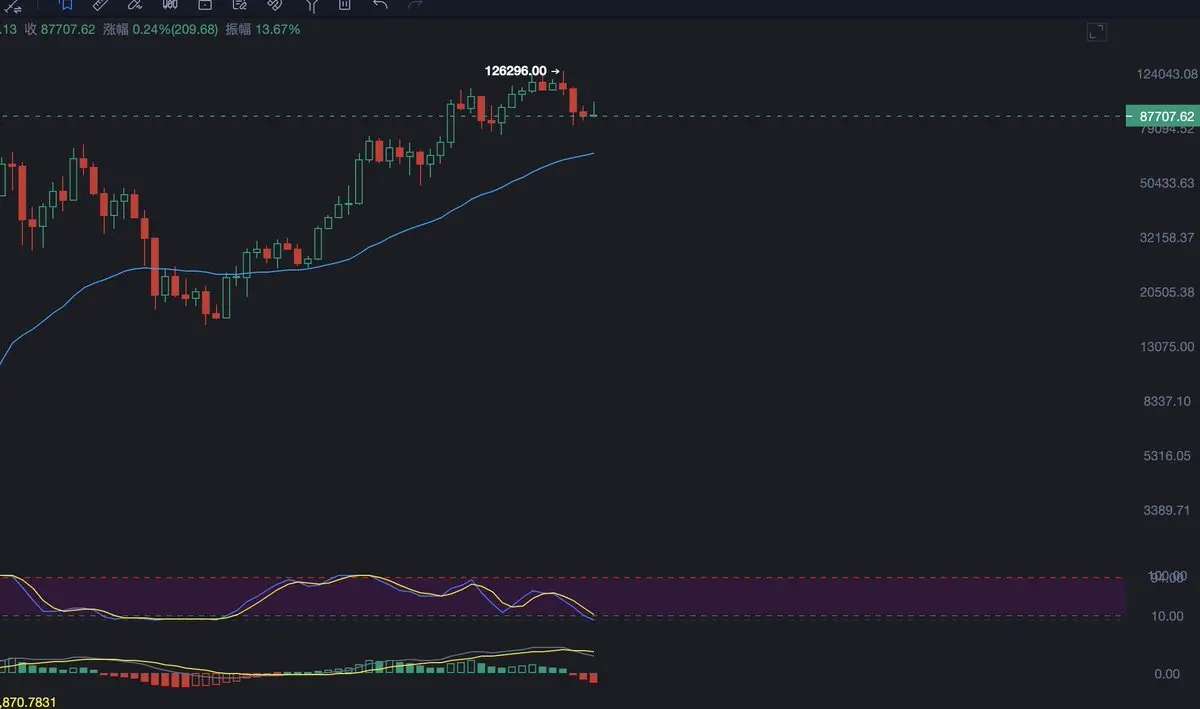
Task: Click the last red MACD histogram bar
Action: coord(594,678)
